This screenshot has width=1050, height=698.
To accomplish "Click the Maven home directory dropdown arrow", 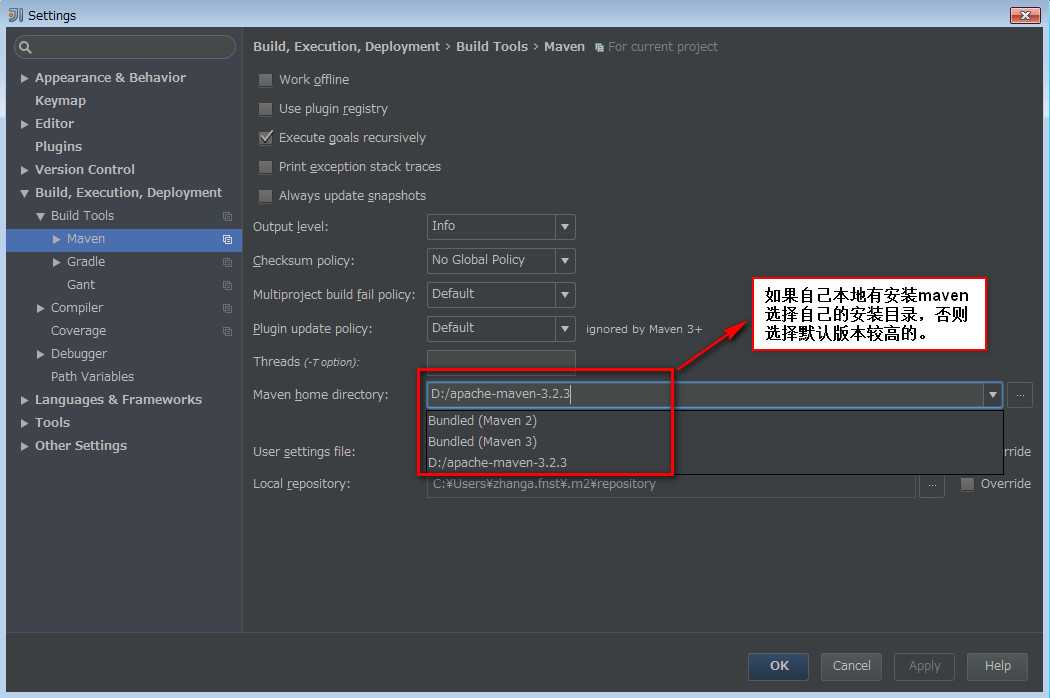I will click(992, 395).
